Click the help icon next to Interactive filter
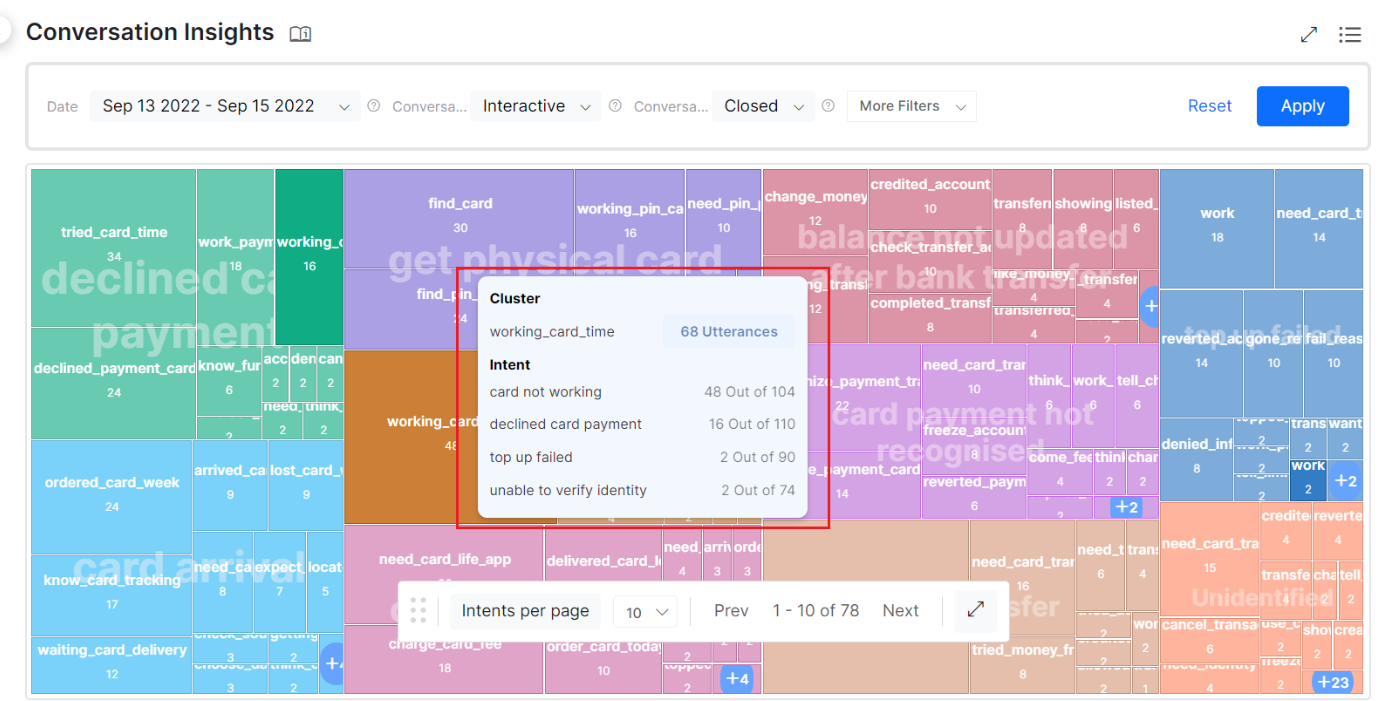This screenshot has height=701, width=1396. (615, 106)
